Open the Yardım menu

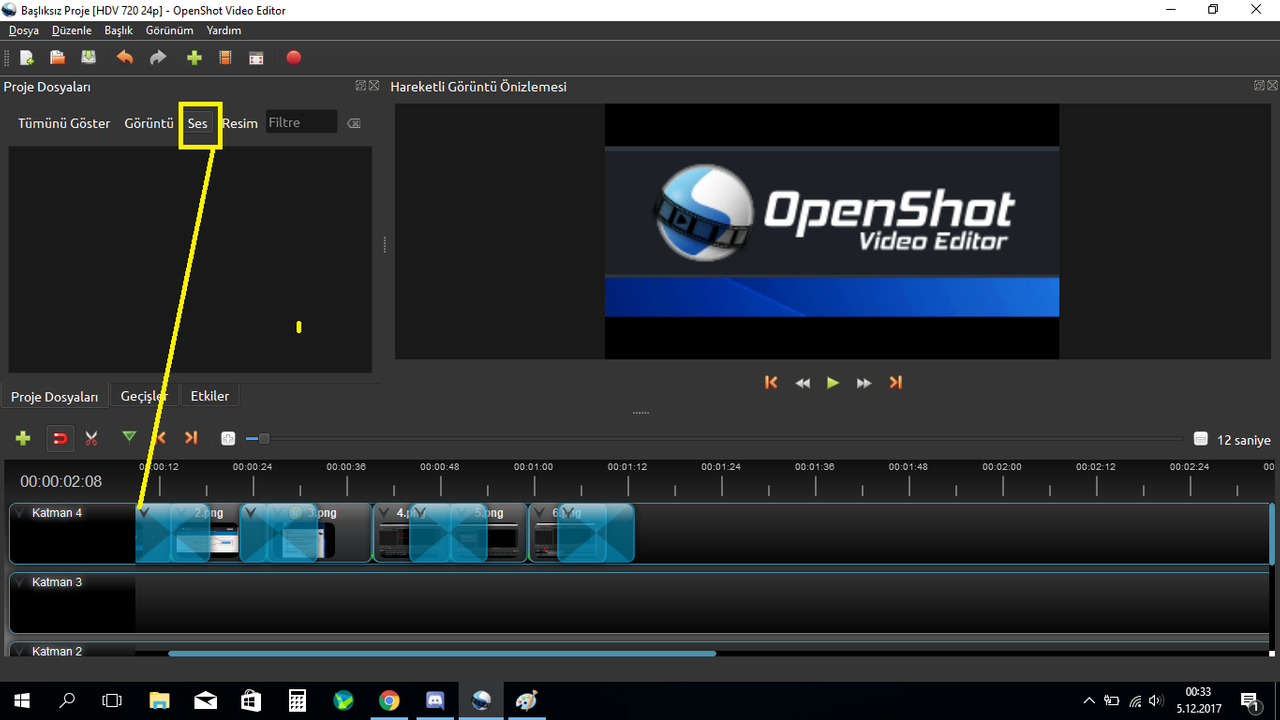[224, 31]
